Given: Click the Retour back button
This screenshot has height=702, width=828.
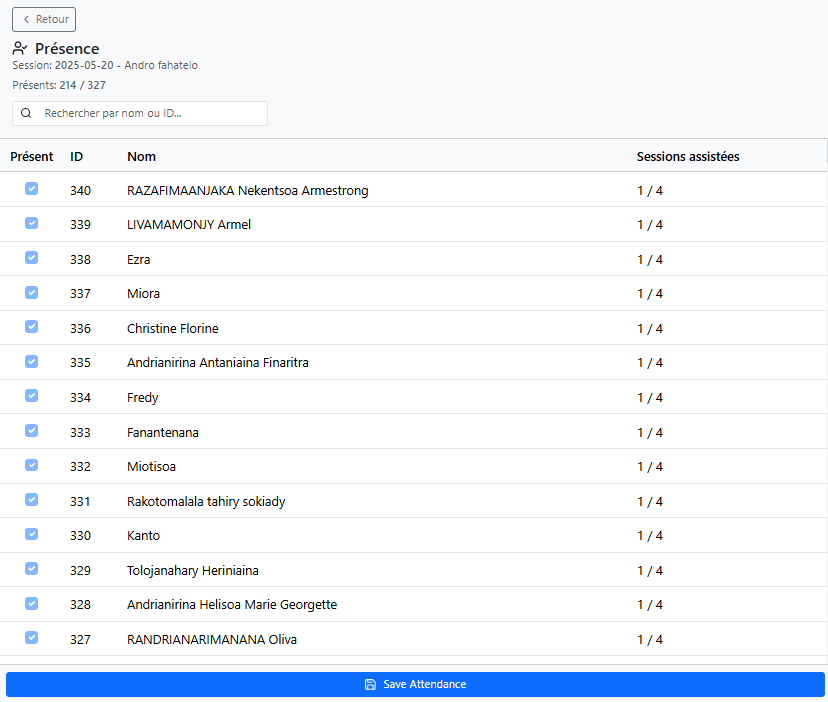Looking at the screenshot, I should pyautogui.click(x=44, y=19).
